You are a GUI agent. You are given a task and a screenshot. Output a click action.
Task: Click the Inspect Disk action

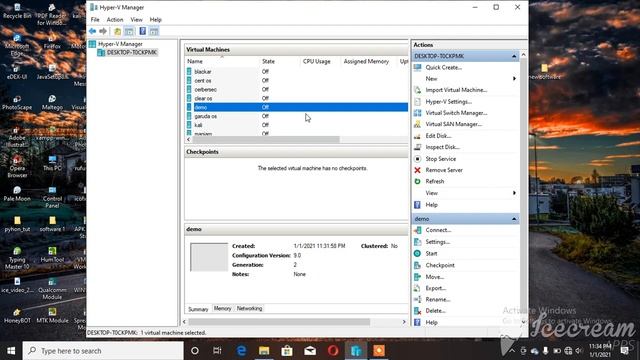coord(442,147)
